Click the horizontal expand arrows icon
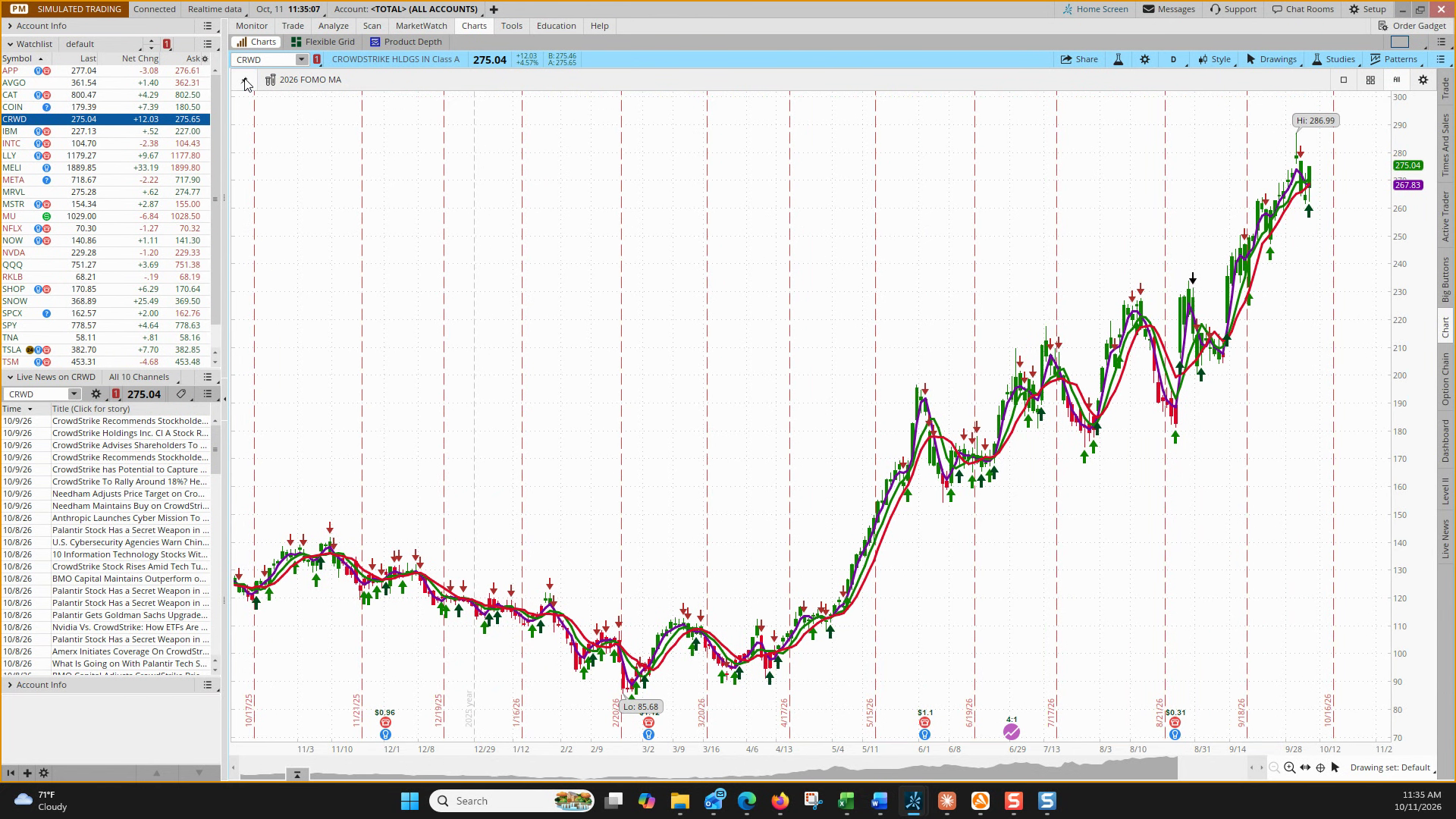1456x819 pixels. click(1305, 767)
